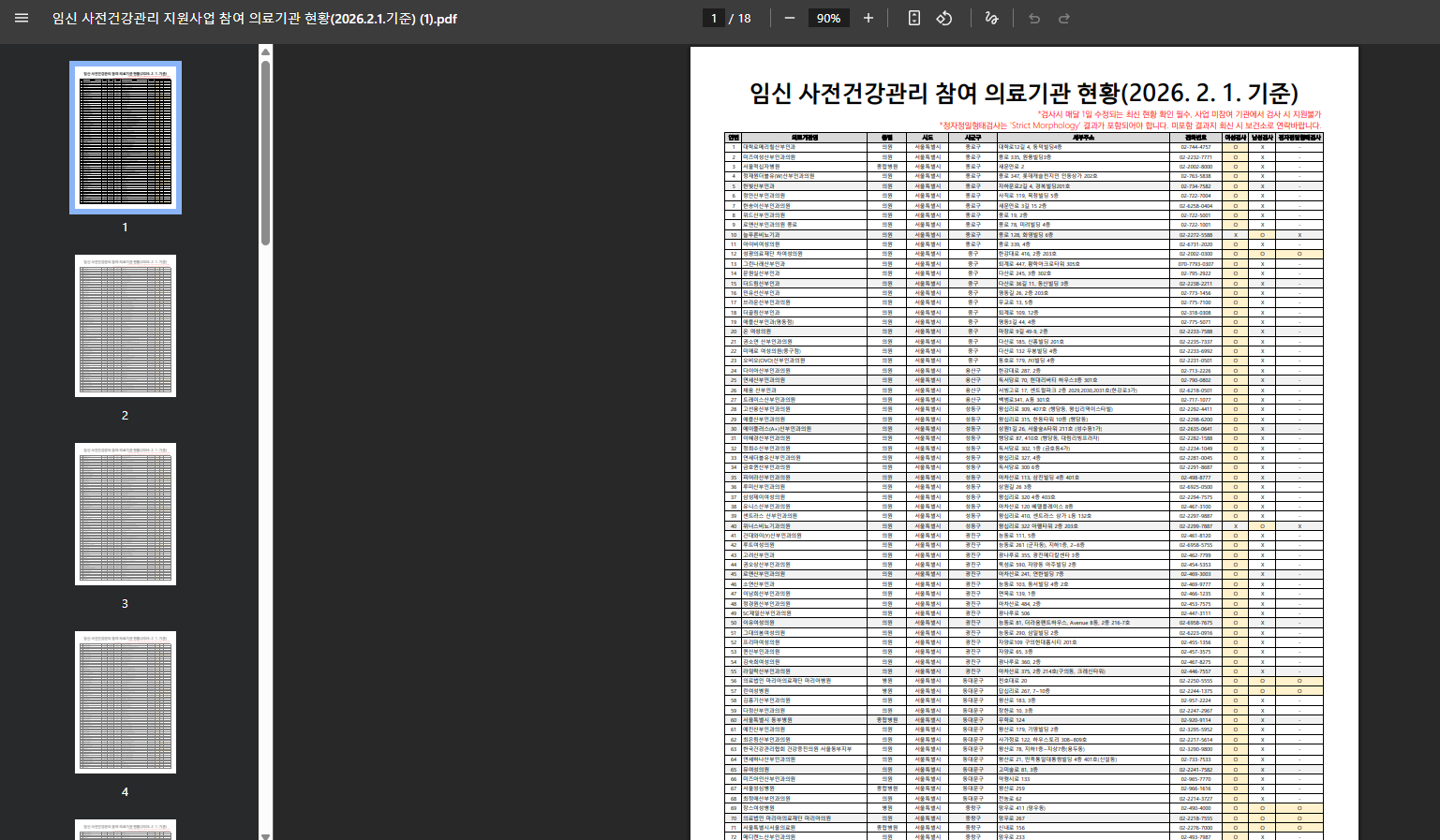This screenshot has width=1440, height=840.
Task: Click phone number '02-744-4757' in row 1
Action: 1195,147
